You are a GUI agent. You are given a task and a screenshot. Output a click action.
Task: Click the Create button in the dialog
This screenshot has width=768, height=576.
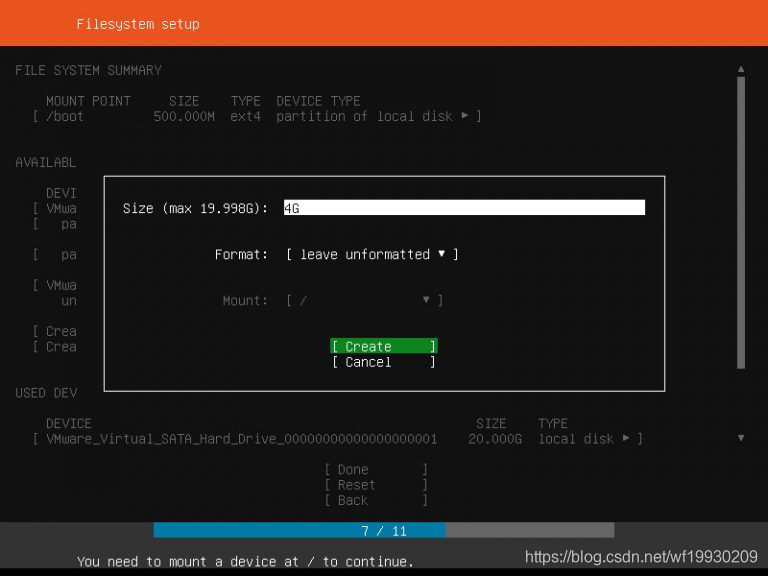click(x=384, y=346)
